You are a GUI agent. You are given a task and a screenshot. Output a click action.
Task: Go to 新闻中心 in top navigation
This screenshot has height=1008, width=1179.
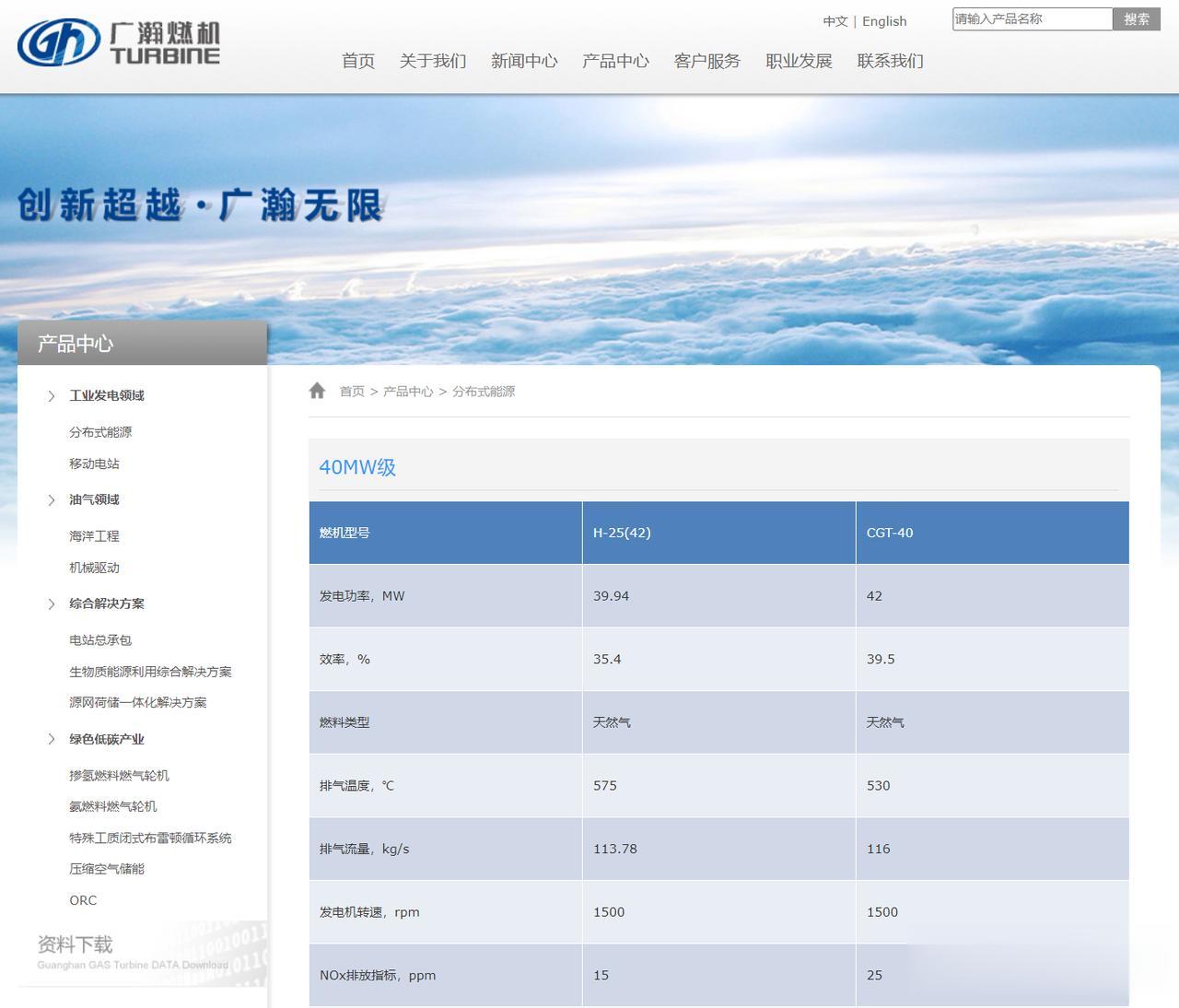coord(524,61)
